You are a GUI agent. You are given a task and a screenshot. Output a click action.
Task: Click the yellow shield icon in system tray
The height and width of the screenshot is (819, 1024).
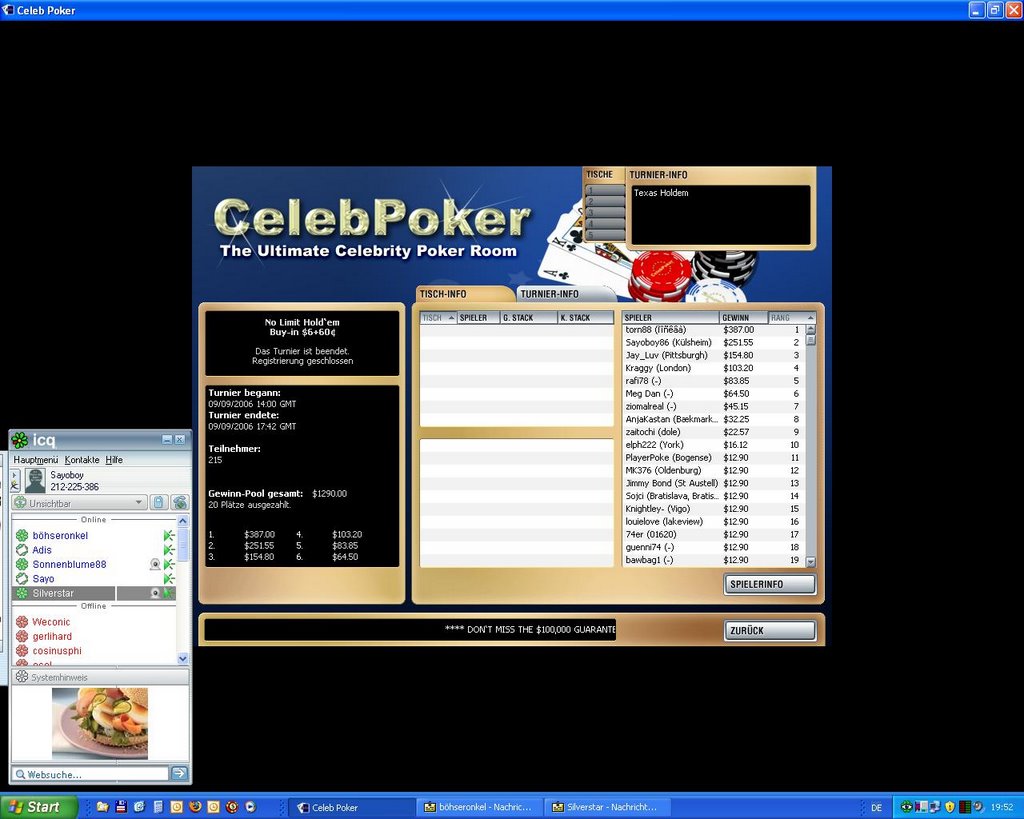click(x=950, y=807)
